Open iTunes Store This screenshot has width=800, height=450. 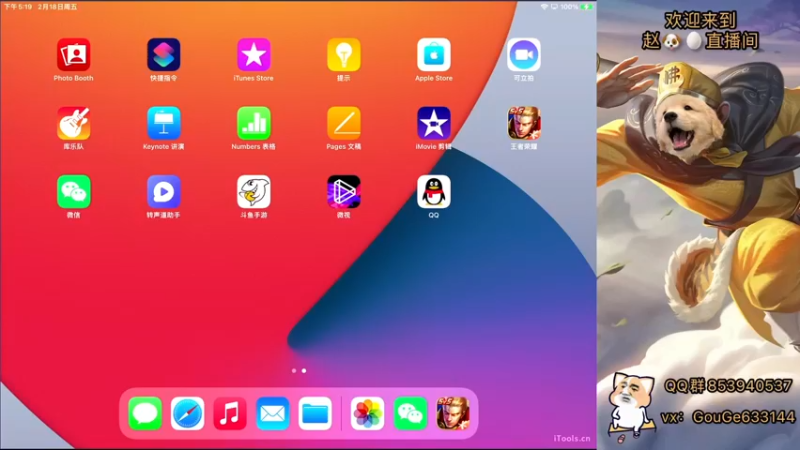tap(254, 55)
